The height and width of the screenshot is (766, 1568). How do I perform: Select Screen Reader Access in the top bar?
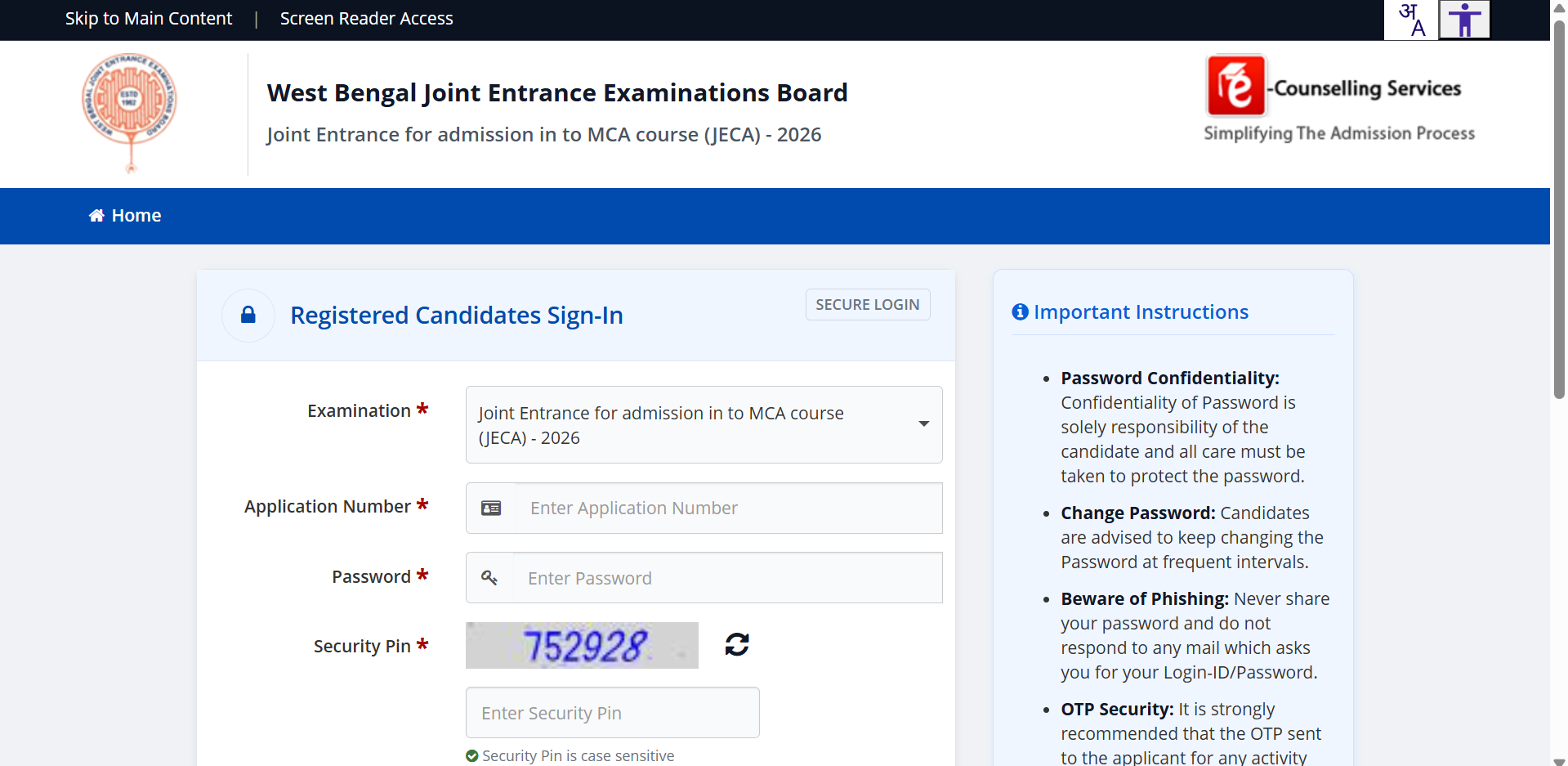point(366,18)
